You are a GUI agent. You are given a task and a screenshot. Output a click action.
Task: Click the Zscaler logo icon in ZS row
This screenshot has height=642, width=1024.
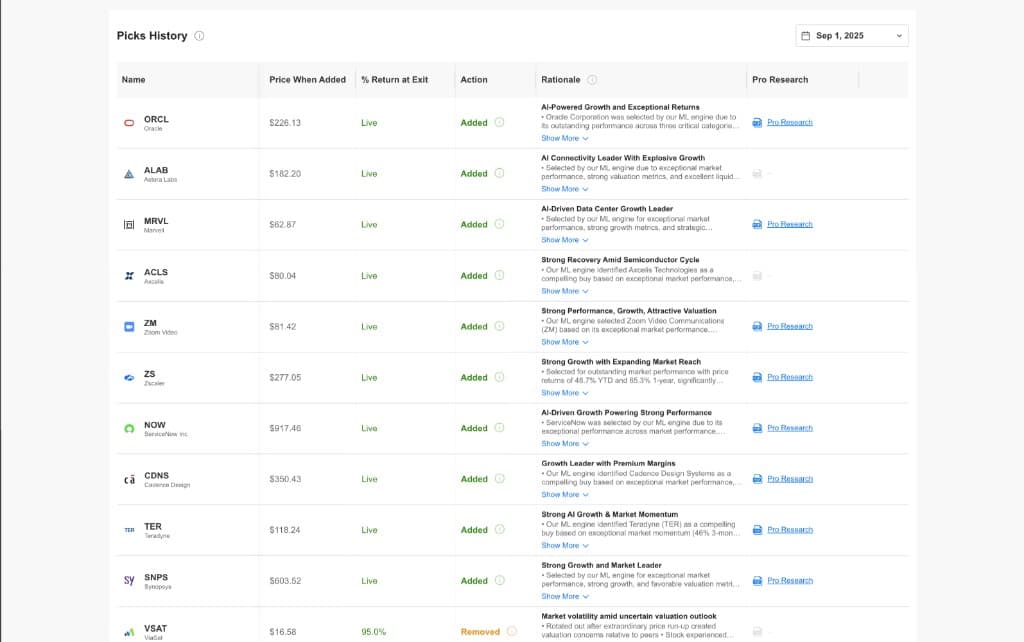pos(129,377)
